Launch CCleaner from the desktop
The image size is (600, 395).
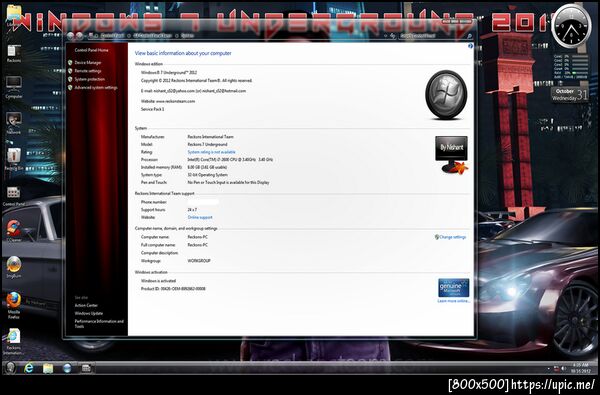(14, 230)
